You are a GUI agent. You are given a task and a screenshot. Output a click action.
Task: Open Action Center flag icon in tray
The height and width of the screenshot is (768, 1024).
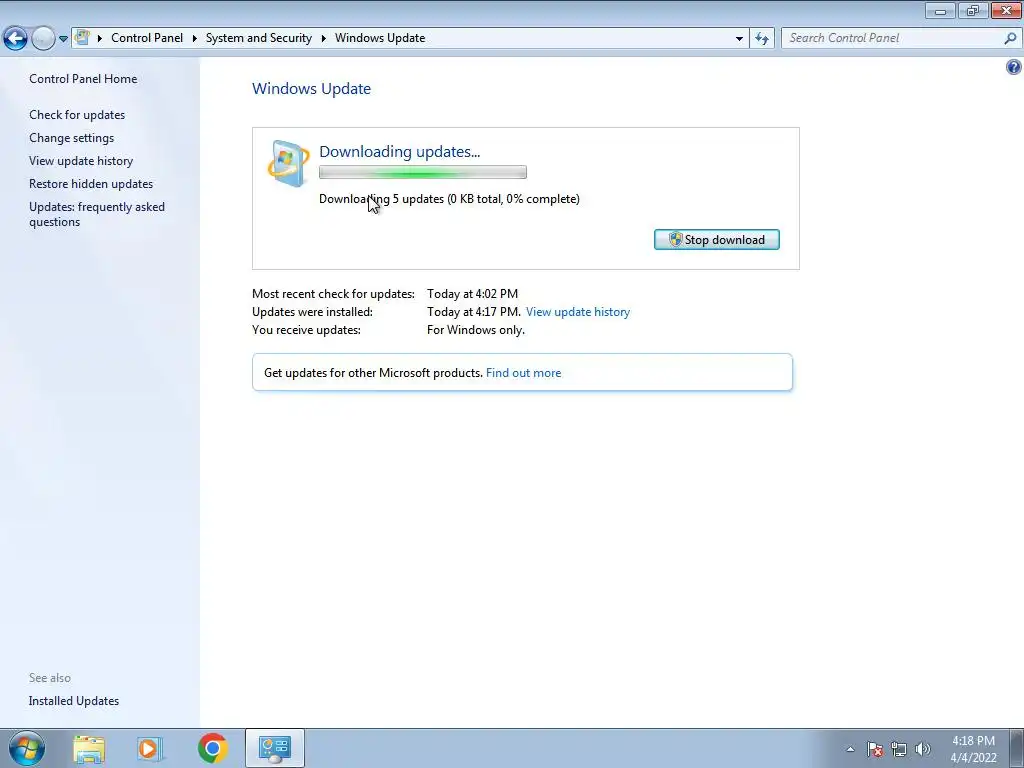pos(874,749)
